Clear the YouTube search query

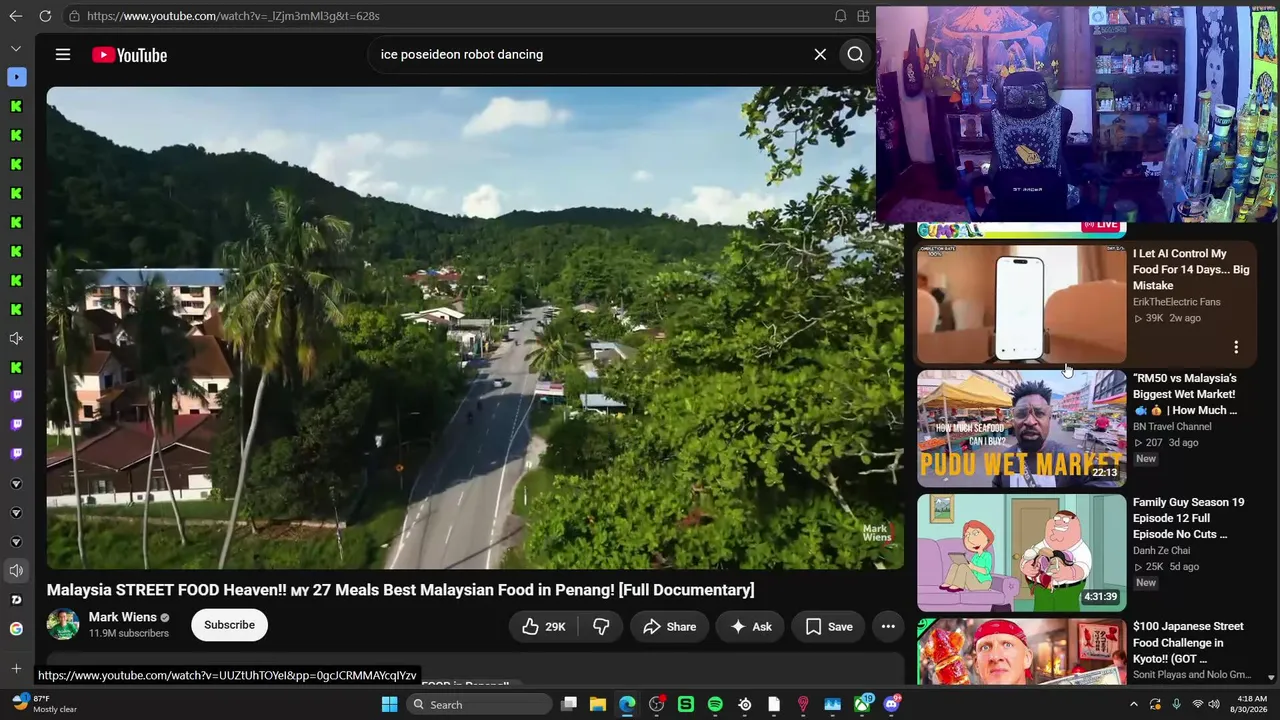[x=820, y=55]
